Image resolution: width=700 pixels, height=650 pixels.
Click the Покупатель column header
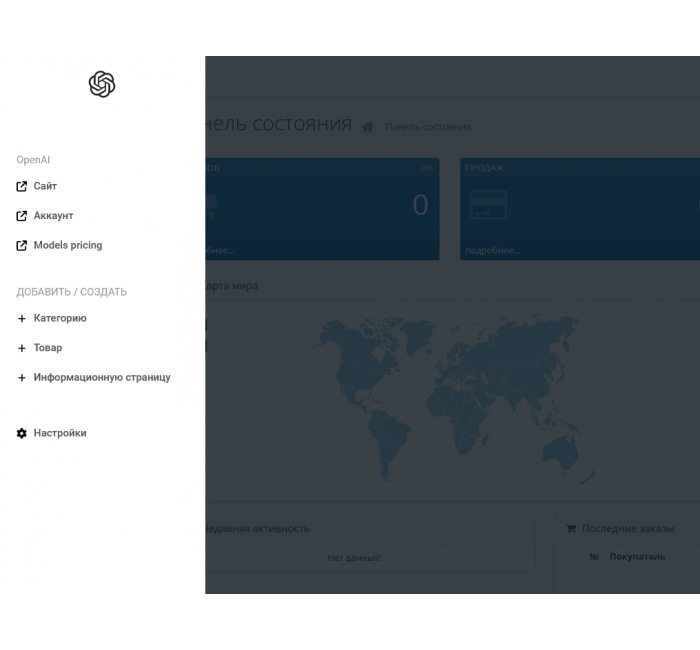[x=637, y=557]
